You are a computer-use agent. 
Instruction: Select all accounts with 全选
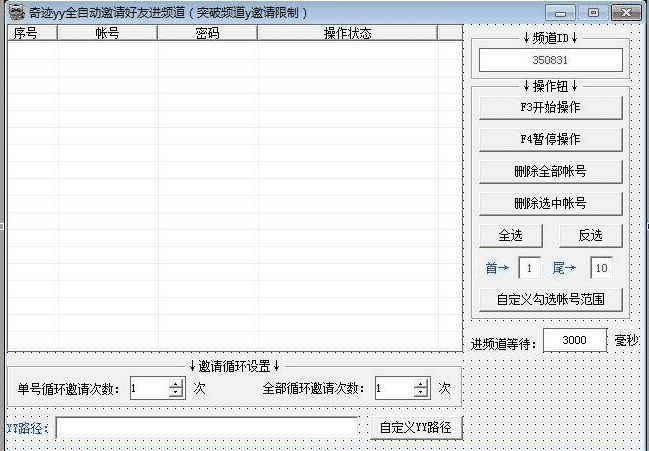[510, 235]
